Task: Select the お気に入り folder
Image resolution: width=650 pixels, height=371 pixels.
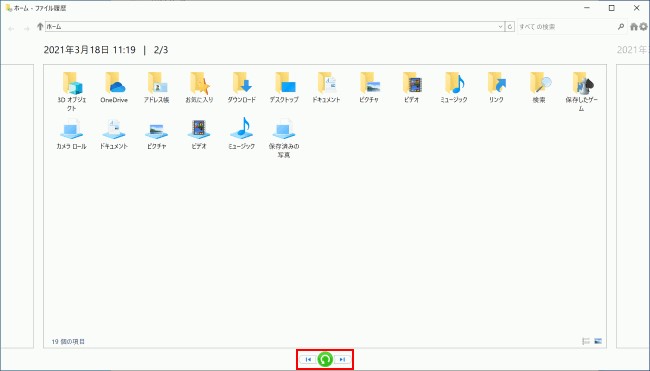Action: [x=199, y=87]
